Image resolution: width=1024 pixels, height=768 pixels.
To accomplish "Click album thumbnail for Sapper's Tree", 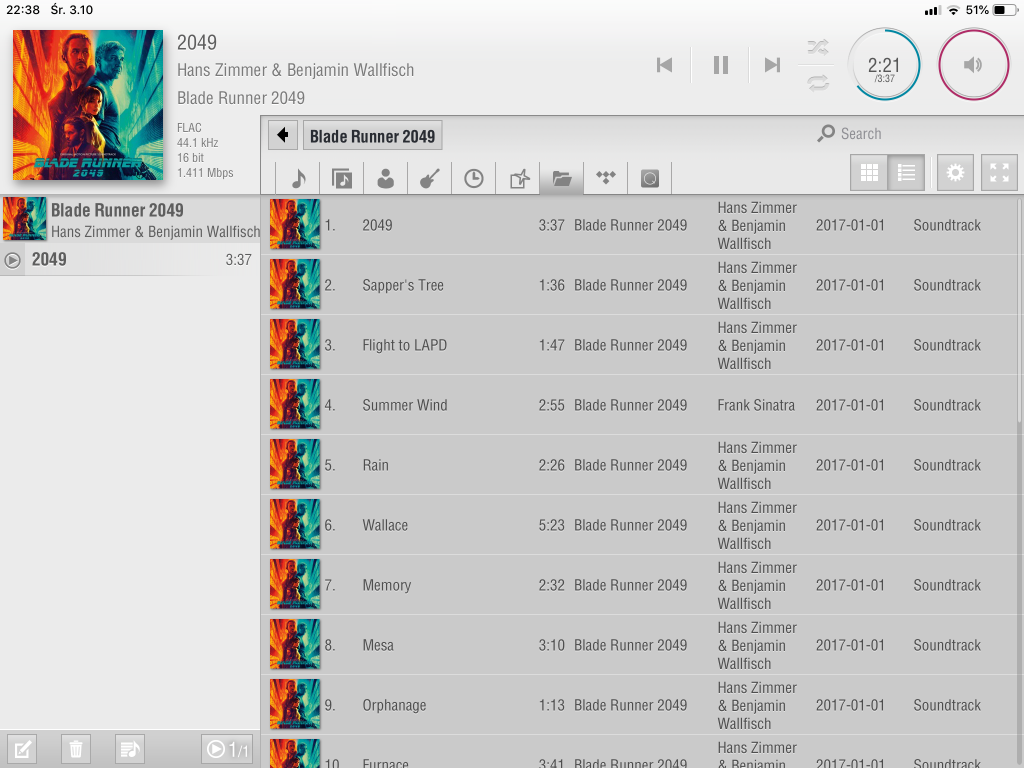I will click(295, 284).
